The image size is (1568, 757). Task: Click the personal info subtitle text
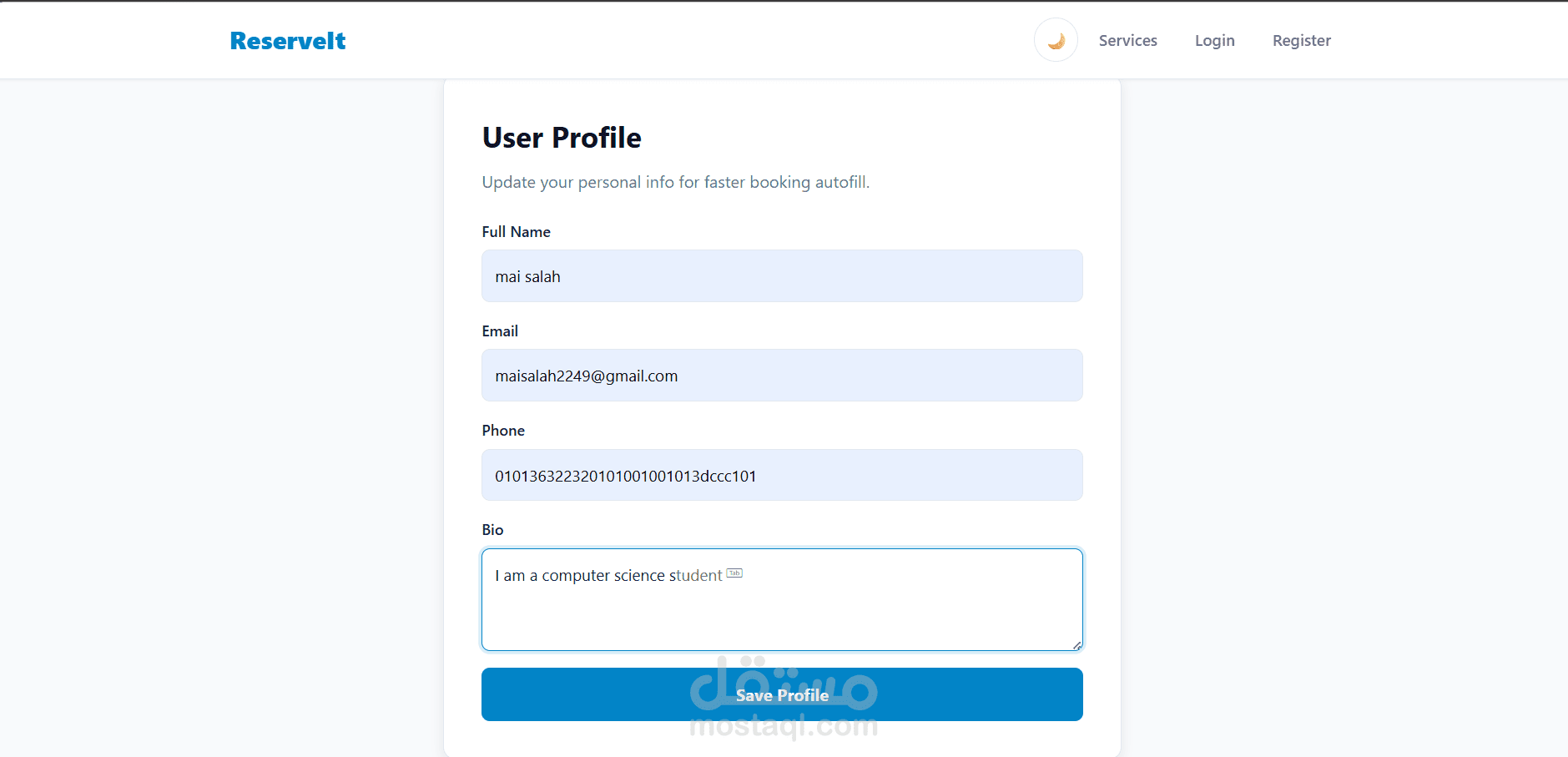tap(675, 182)
